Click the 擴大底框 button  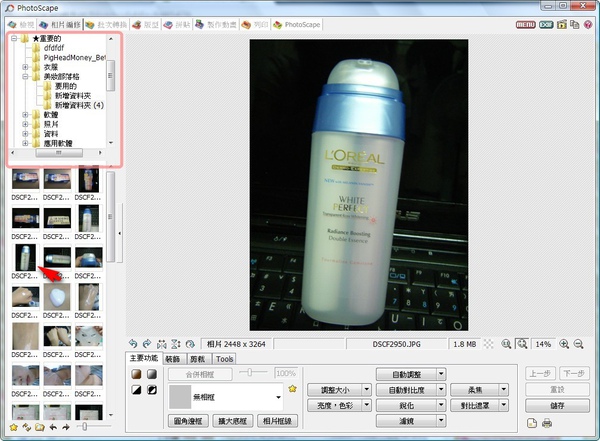[232, 421]
